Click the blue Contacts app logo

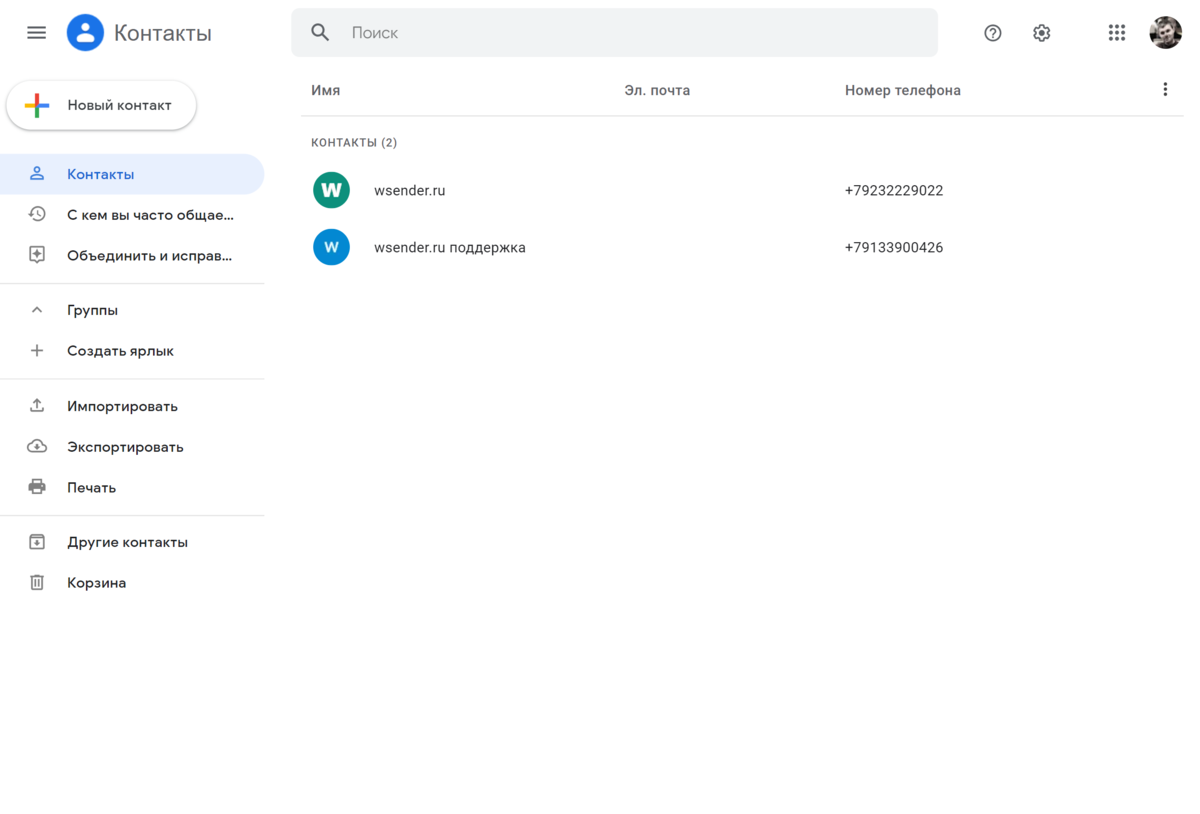[85, 33]
